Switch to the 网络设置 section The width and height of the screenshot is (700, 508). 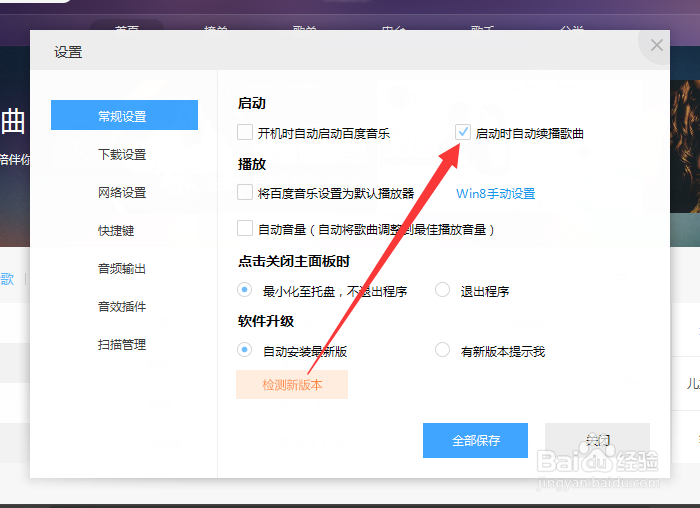tap(122, 192)
